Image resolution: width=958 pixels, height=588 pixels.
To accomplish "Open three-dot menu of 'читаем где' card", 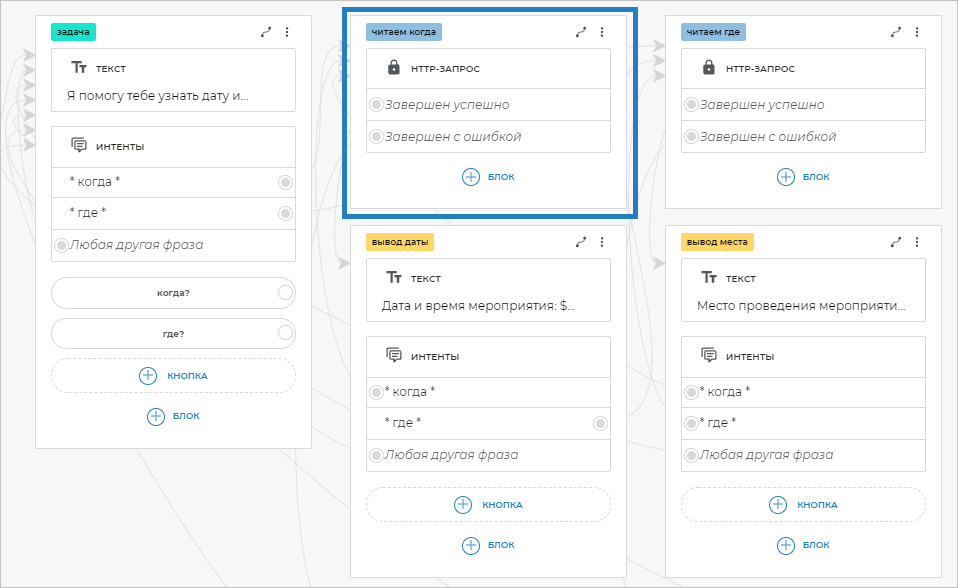I will pyautogui.click(x=916, y=32).
